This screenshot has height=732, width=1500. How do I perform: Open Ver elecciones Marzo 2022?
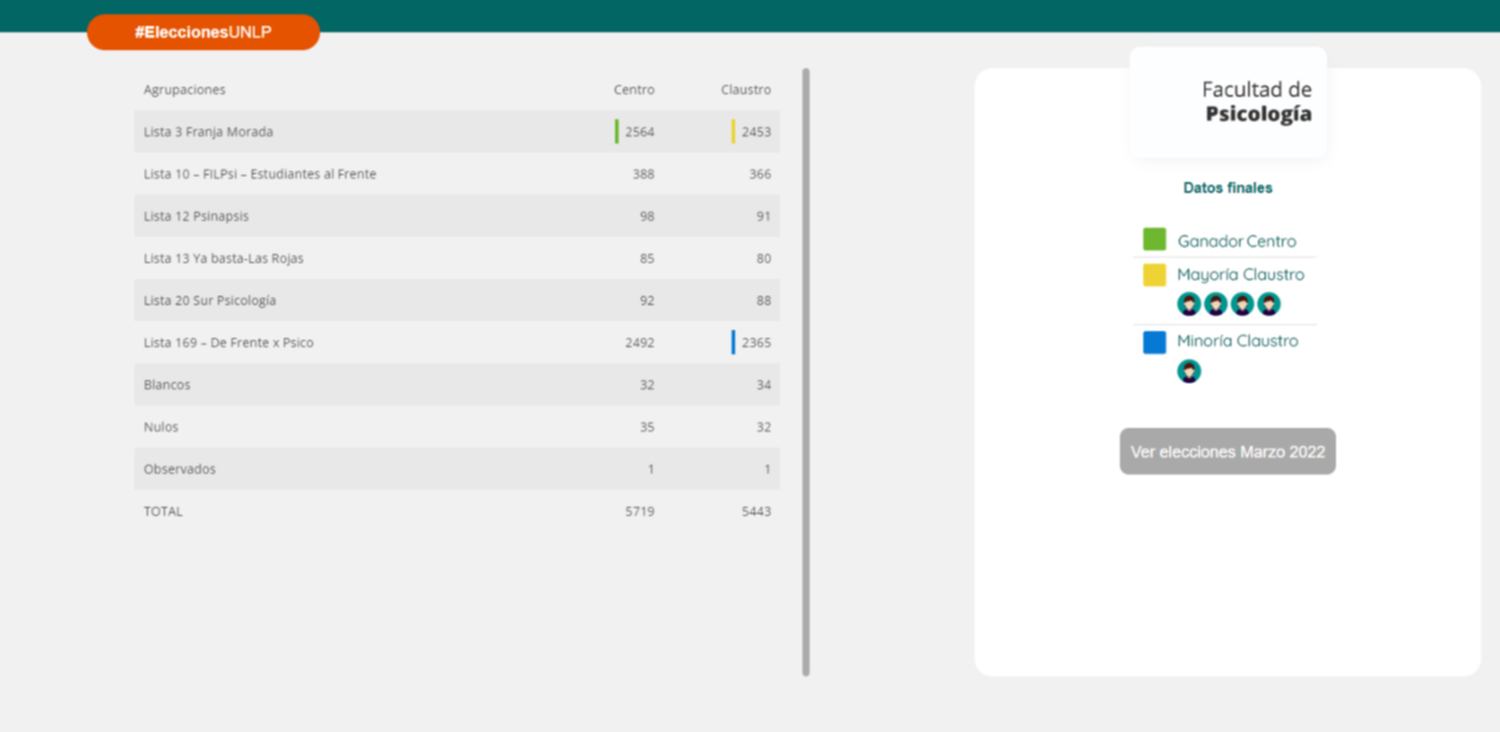point(1227,452)
